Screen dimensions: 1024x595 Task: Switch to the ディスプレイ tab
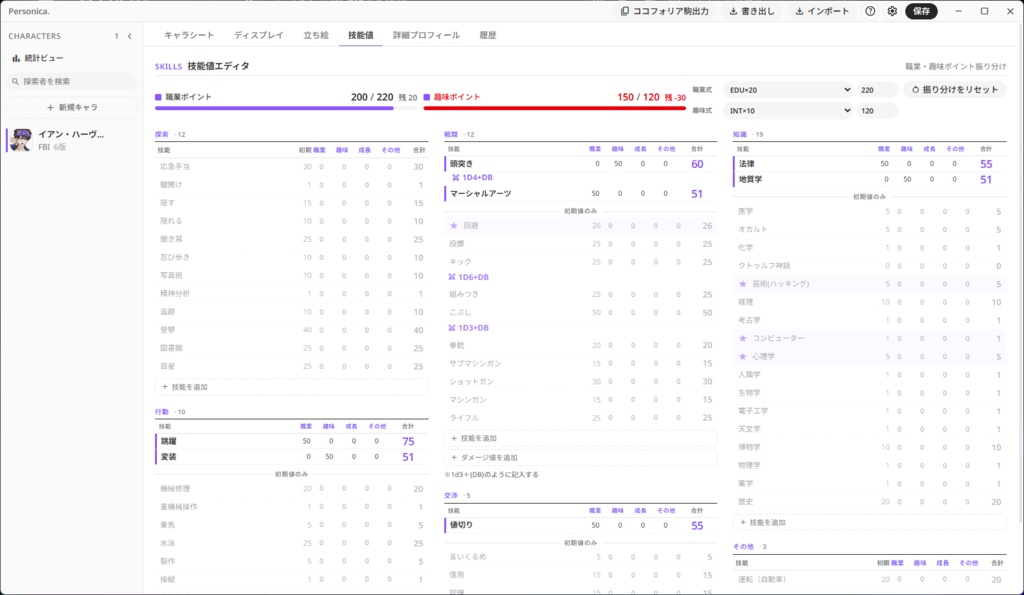click(x=259, y=35)
